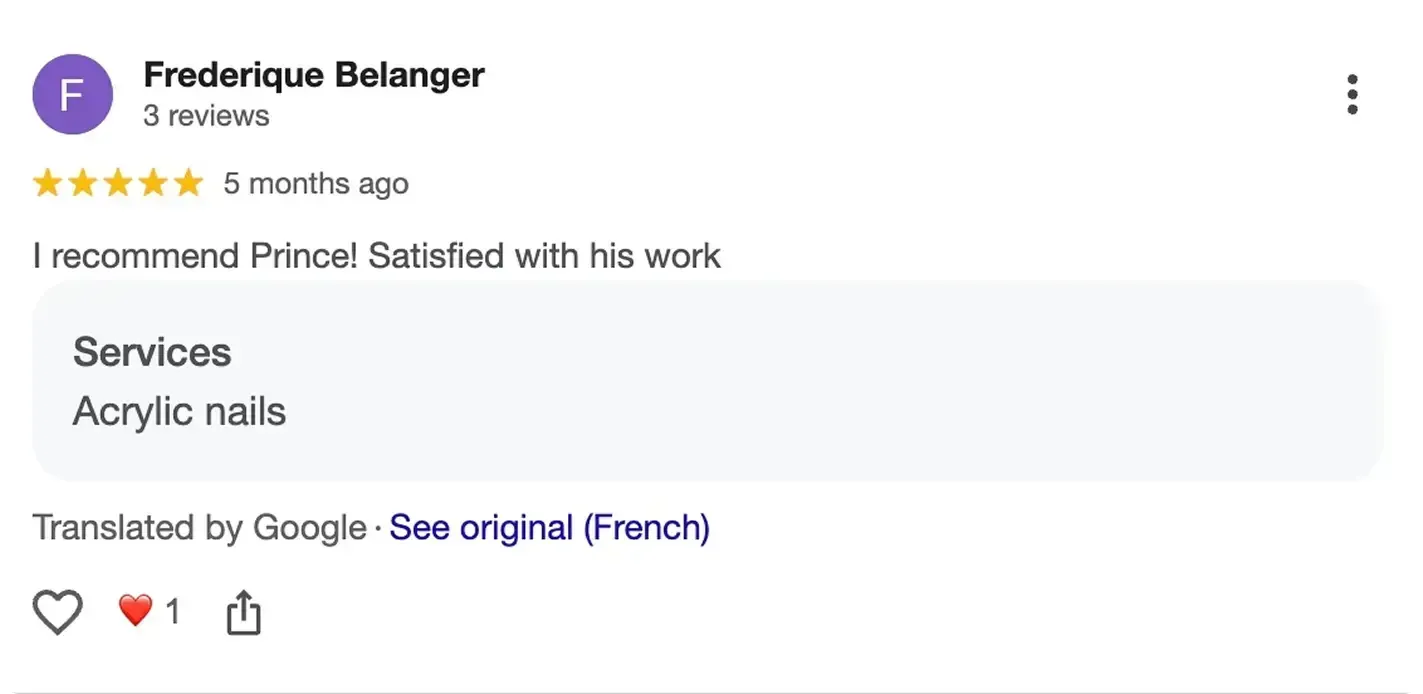Open the three-dot review options menu
This screenshot has height=694, width=1423.
coord(1352,94)
